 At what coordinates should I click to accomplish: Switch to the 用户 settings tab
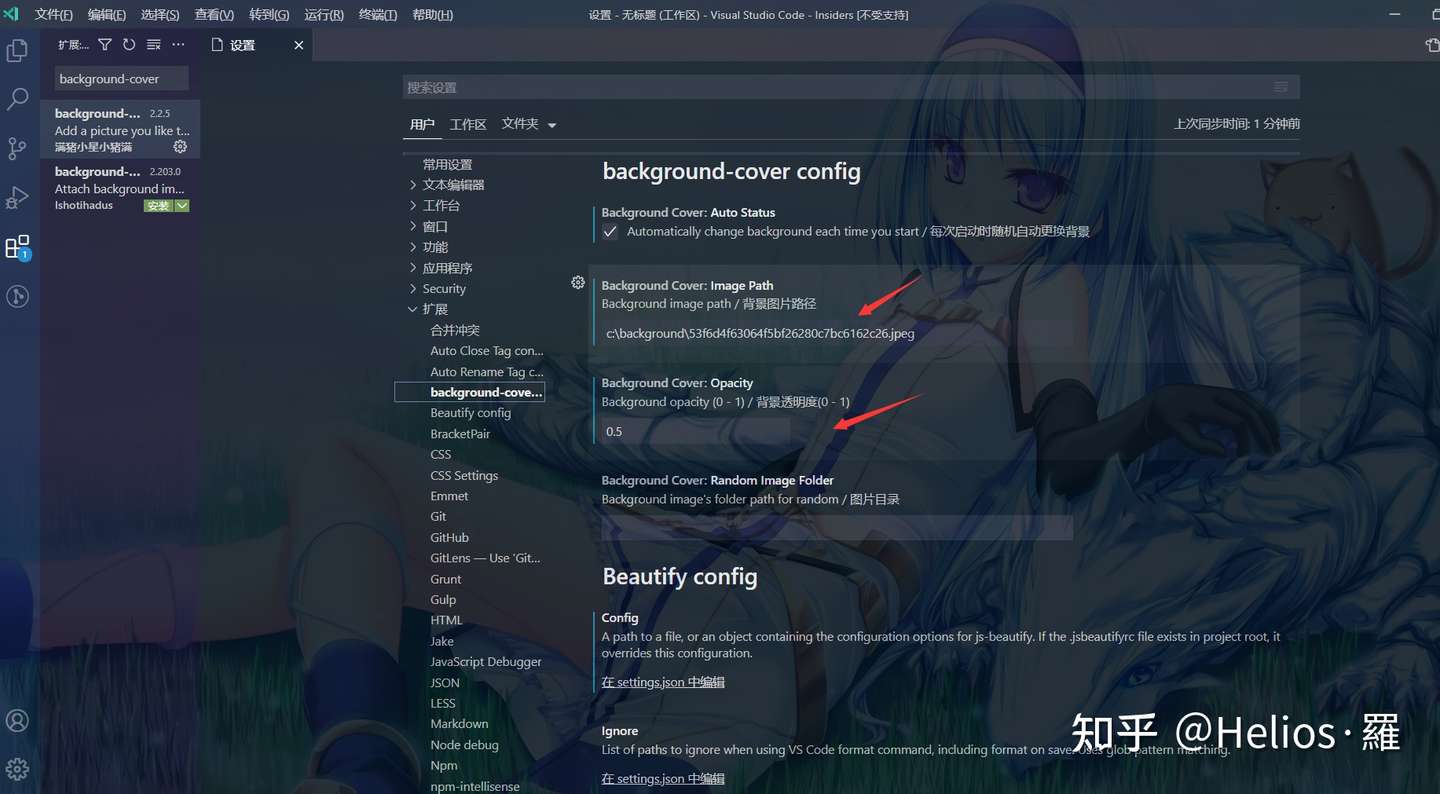point(422,124)
